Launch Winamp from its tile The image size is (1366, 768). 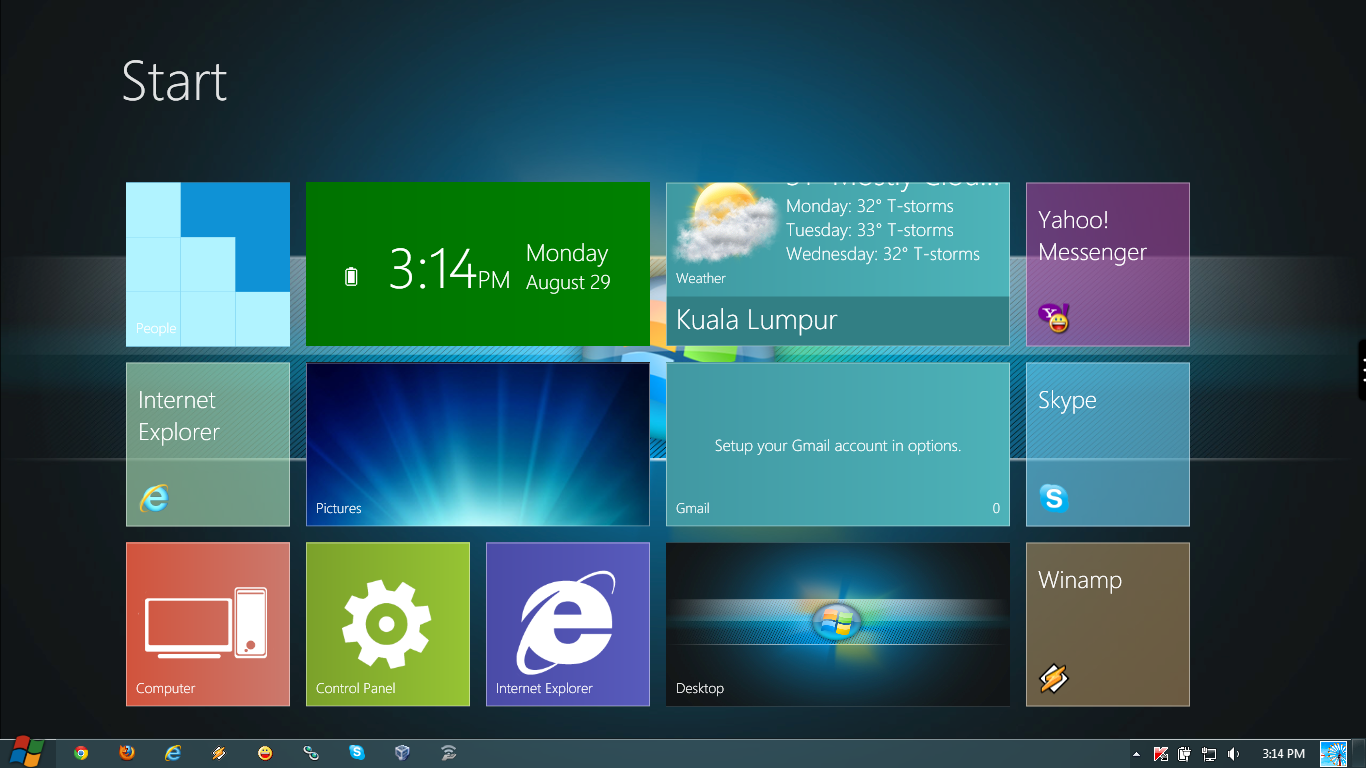(x=1107, y=624)
